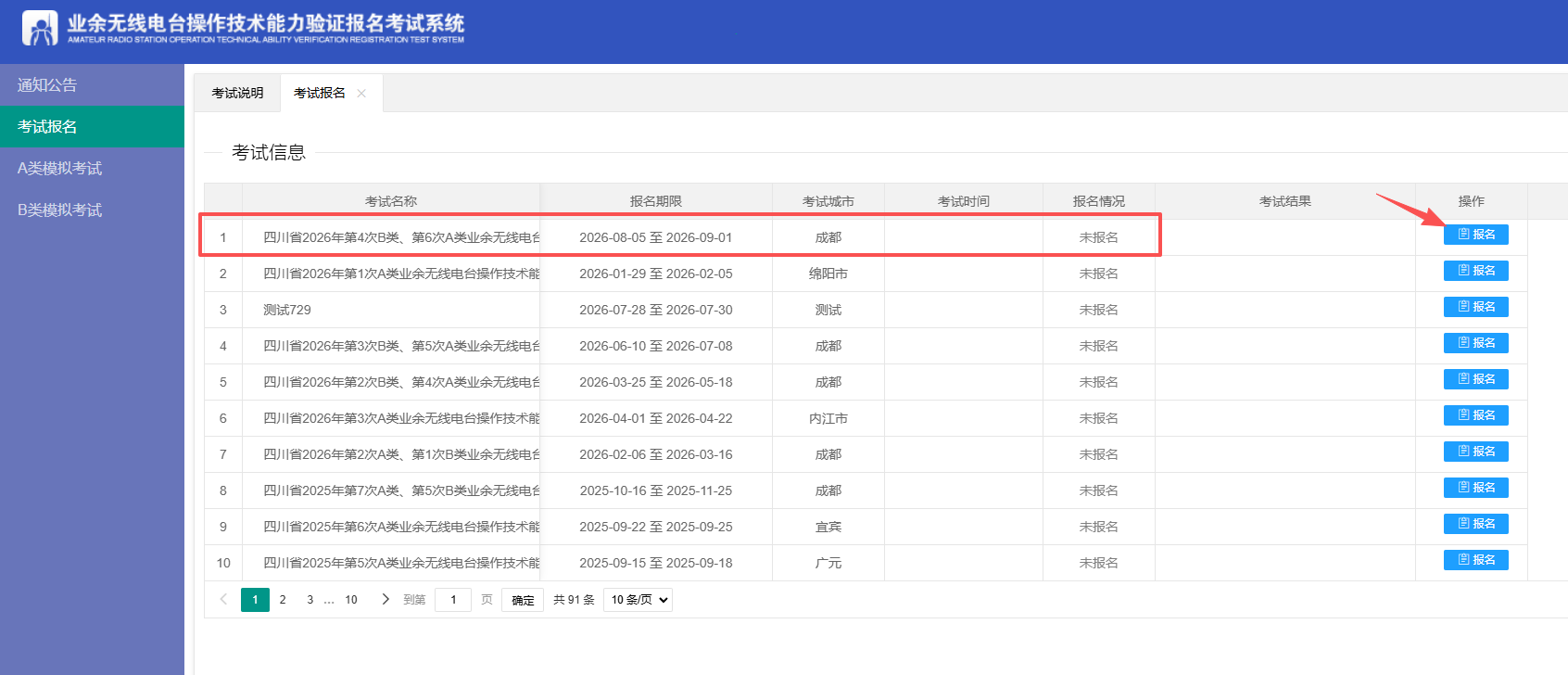Viewport: 1568px width, 675px height.
Task: Click 报名 button for the 内江市 exam
Action: (1475, 415)
